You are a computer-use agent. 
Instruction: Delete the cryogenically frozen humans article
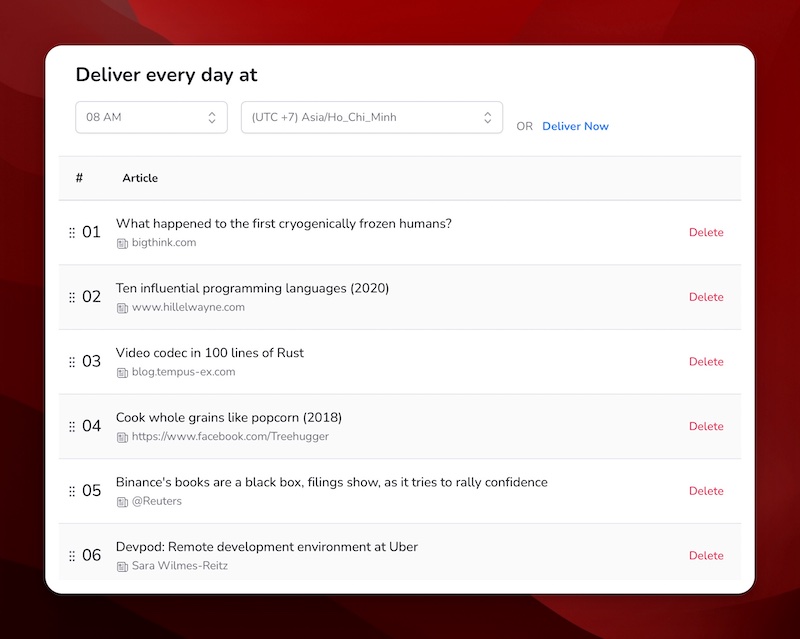click(x=705, y=233)
